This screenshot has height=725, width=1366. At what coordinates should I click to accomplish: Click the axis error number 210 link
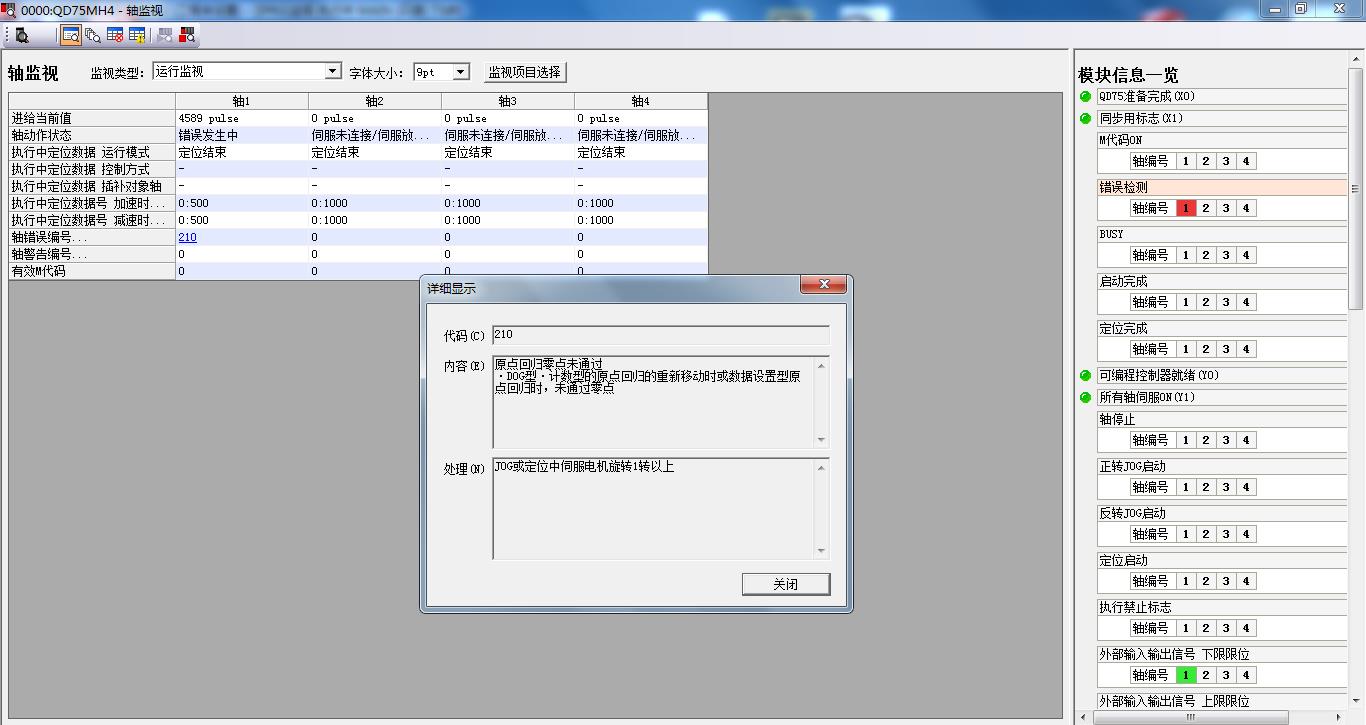click(187, 237)
